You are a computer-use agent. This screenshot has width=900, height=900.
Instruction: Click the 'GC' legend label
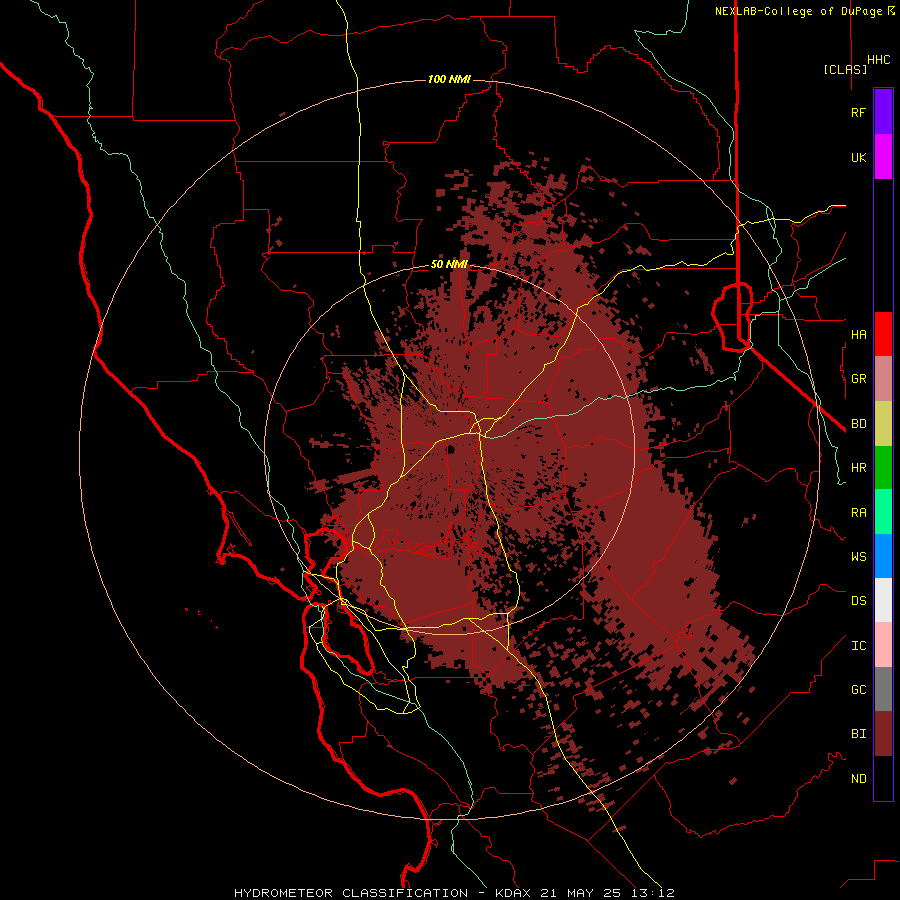point(859,690)
